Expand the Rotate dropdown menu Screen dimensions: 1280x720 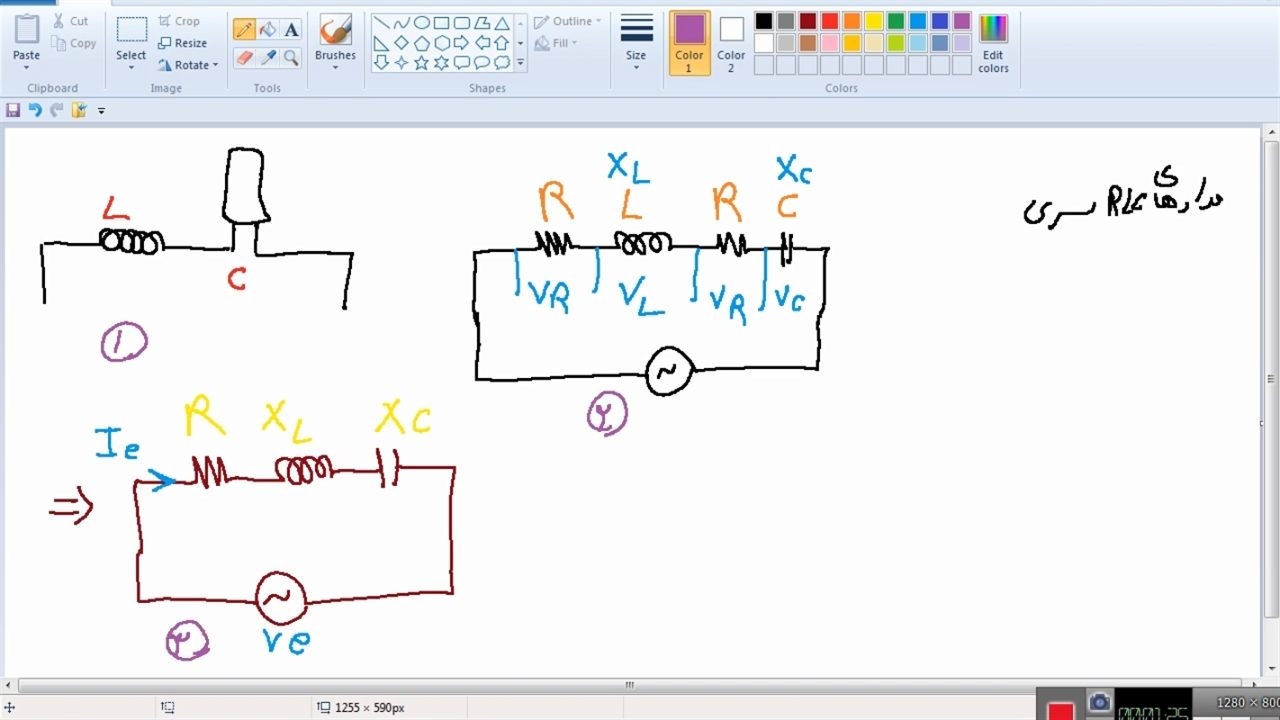click(215, 66)
